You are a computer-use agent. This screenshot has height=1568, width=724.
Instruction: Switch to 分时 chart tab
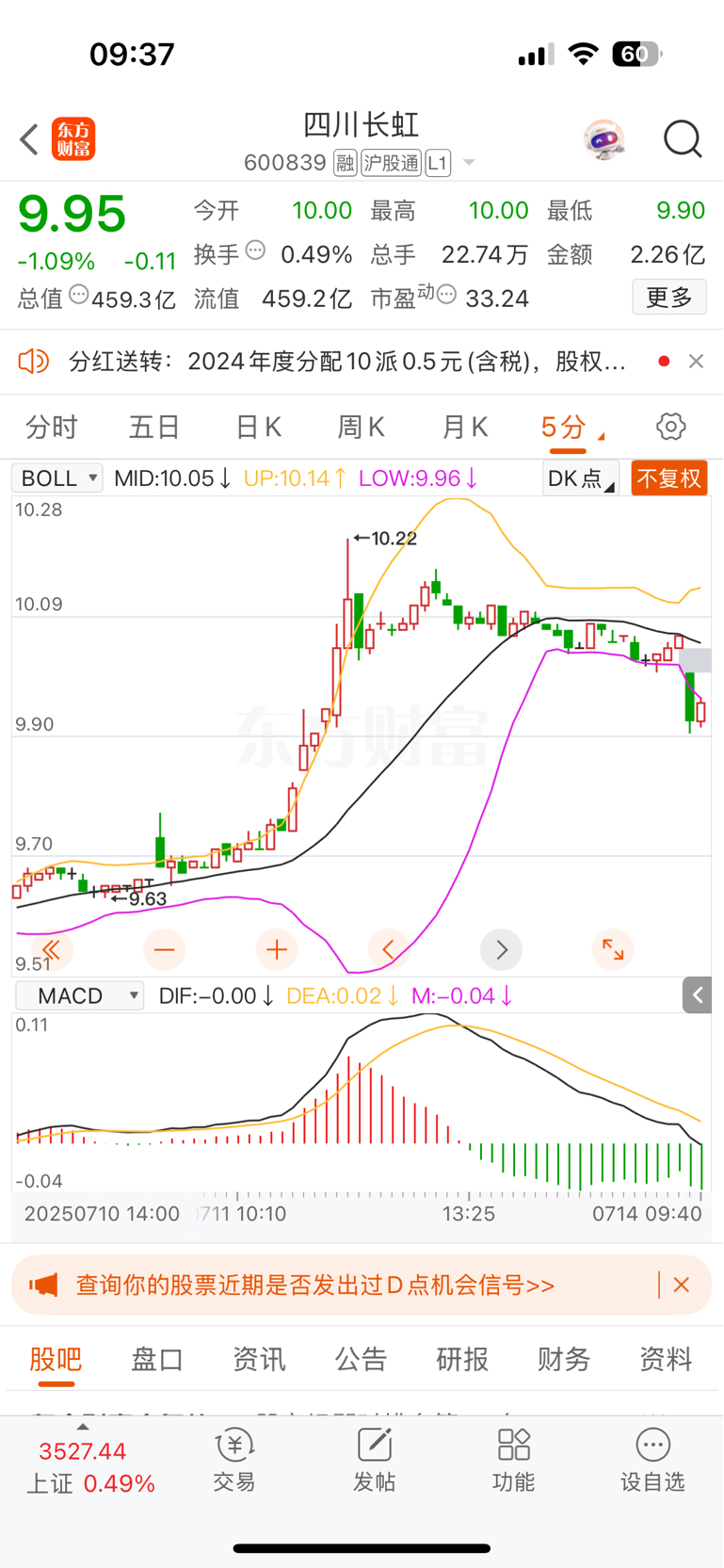pyautogui.click(x=52, y=428)
